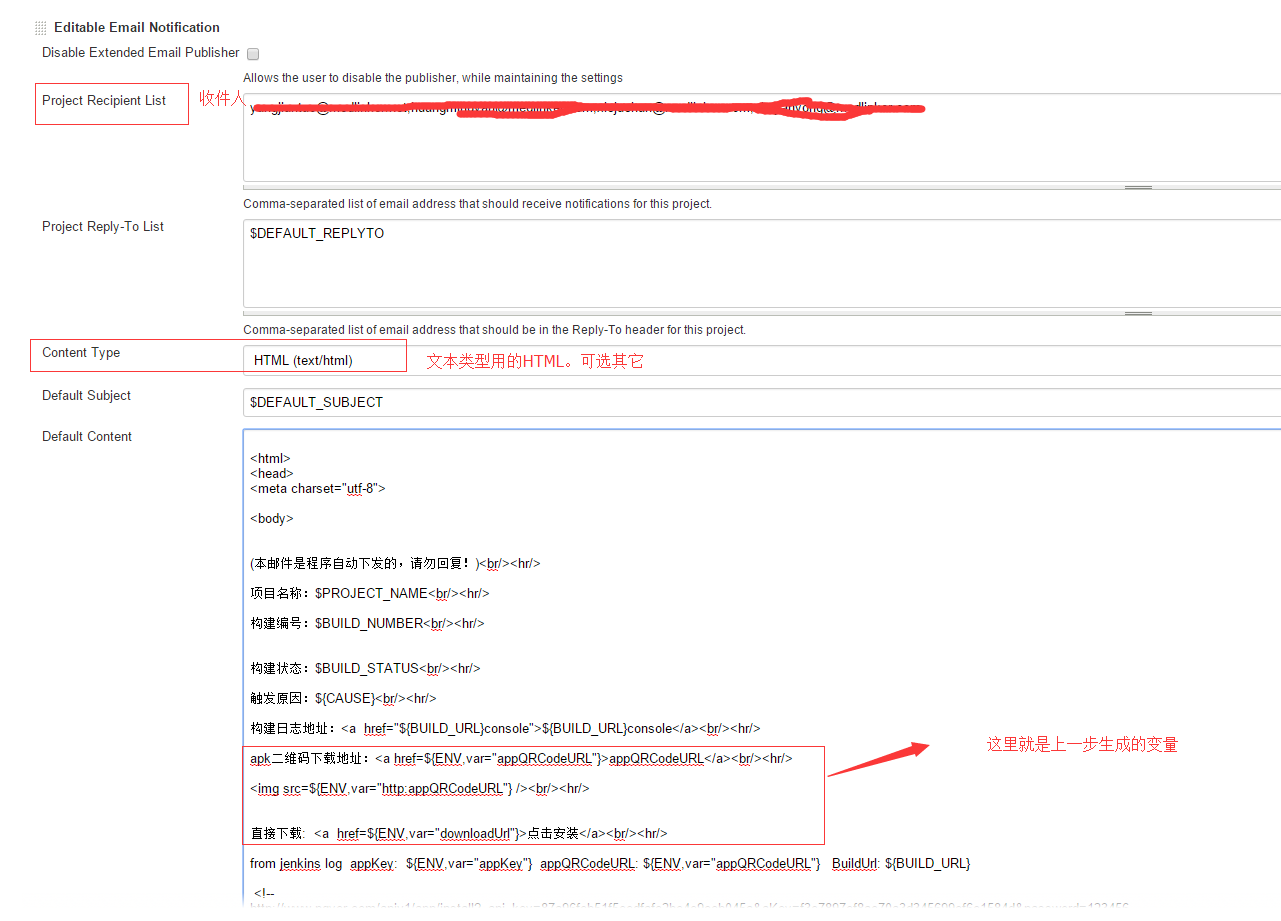The width and height of the screenshot is (1281, 921).
Task: Click the auto-sent email notice line in Default Content
Action: point(395,564)
